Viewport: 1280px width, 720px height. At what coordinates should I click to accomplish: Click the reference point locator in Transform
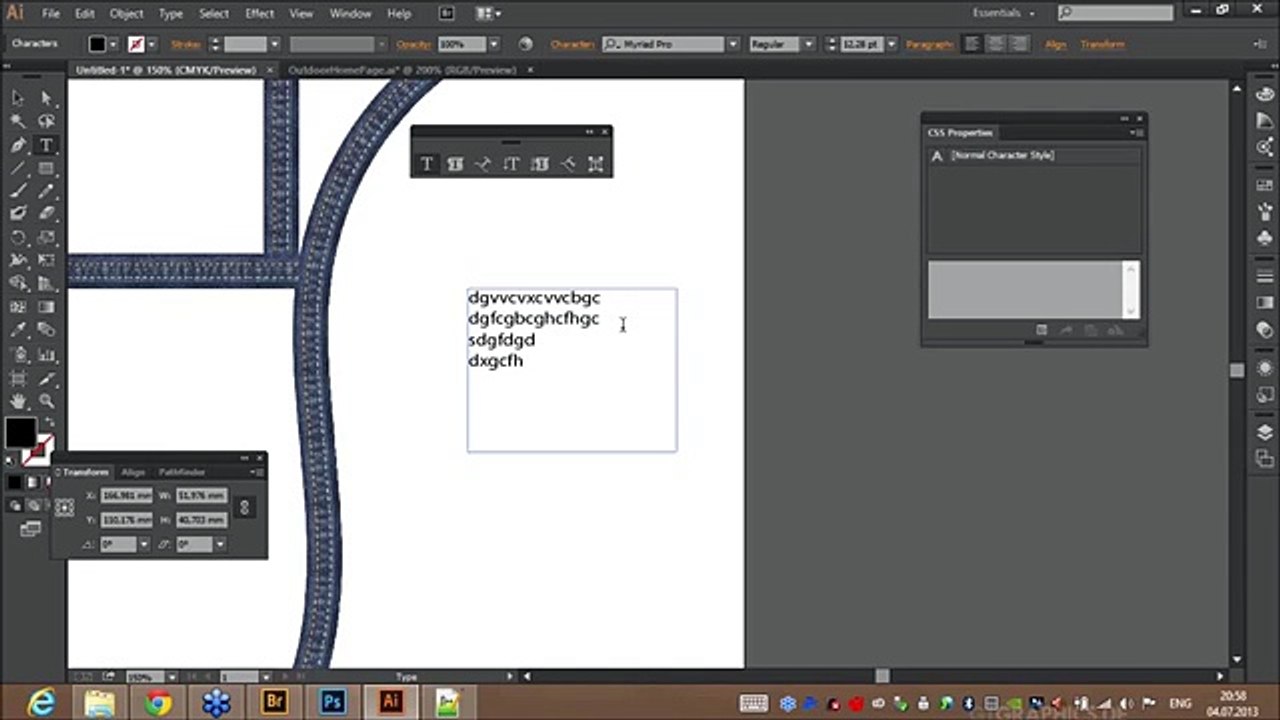(65, 508)
